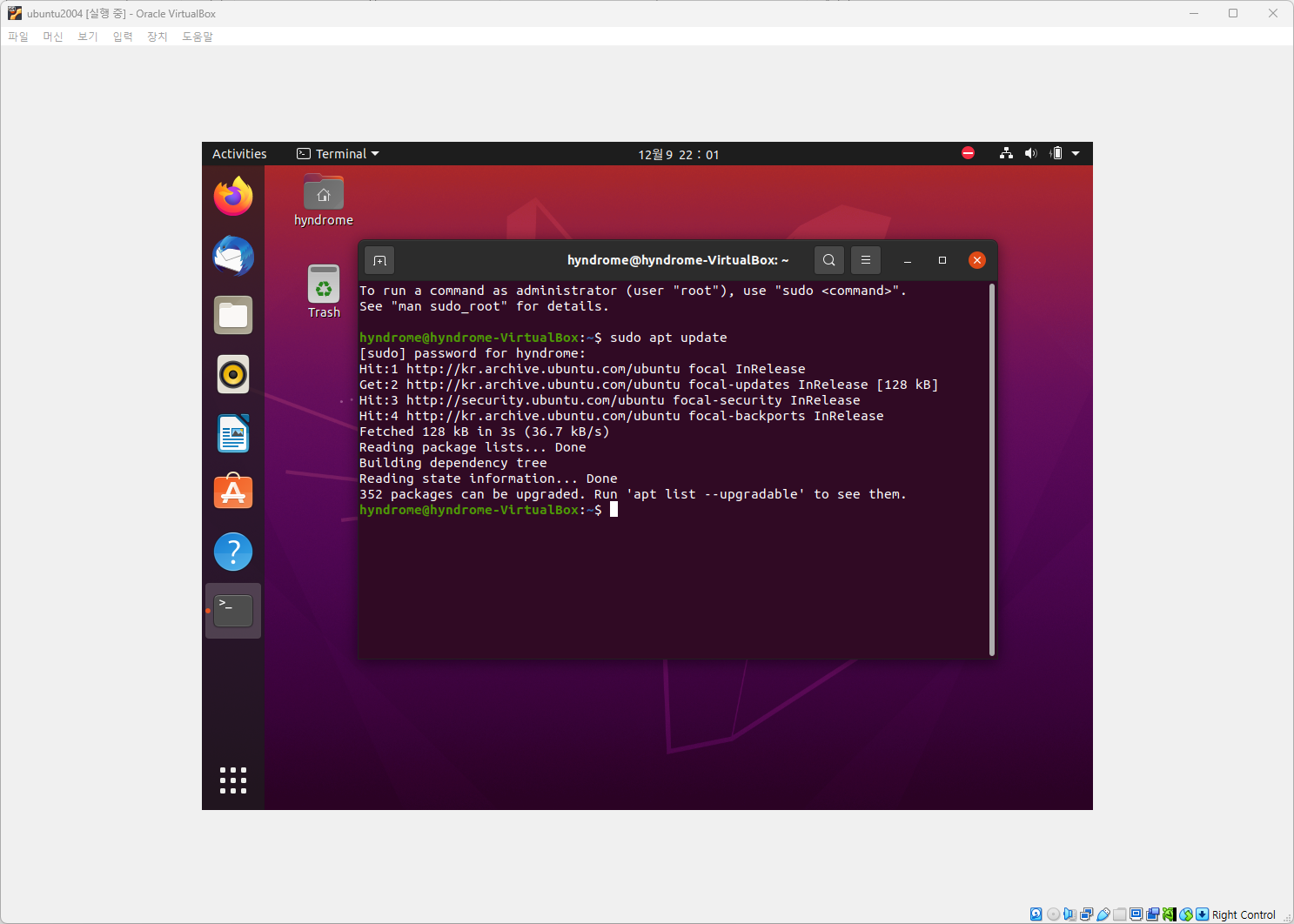Click the volume speaker icon in top bar
This screenshot has height=924, width=1294.
pos(1031,153)
